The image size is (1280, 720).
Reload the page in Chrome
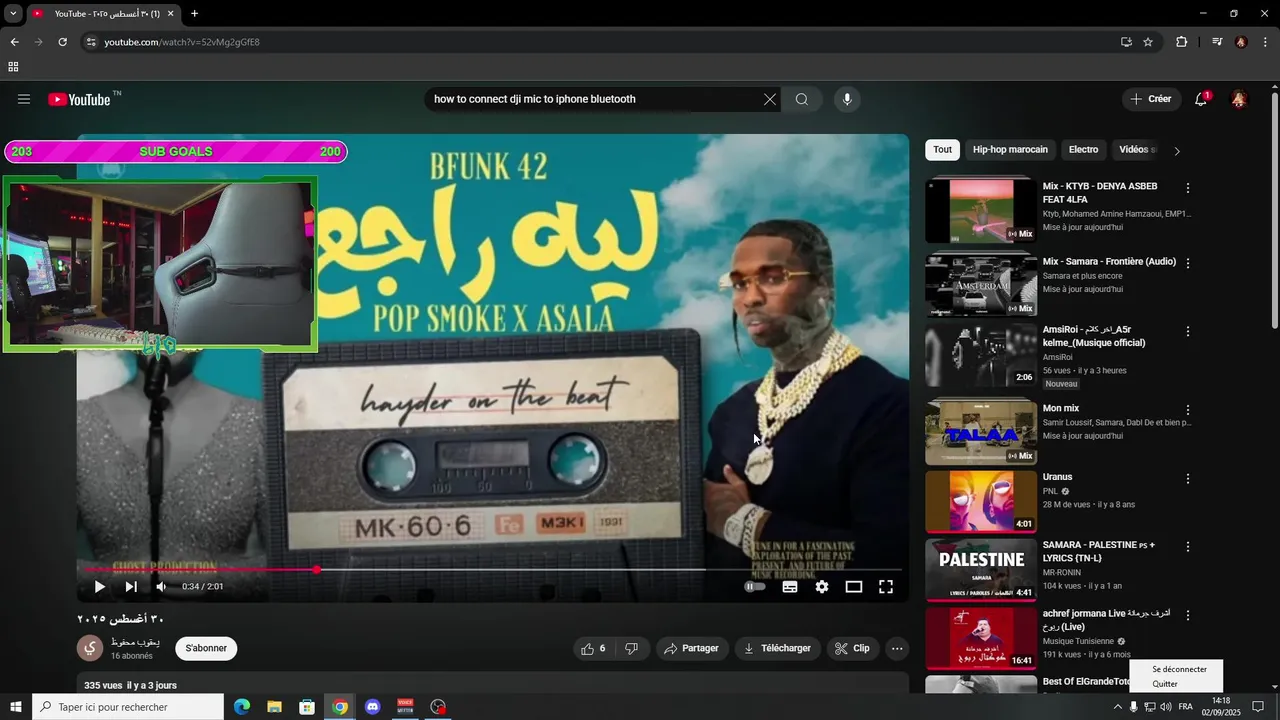[x=62, y=42]
